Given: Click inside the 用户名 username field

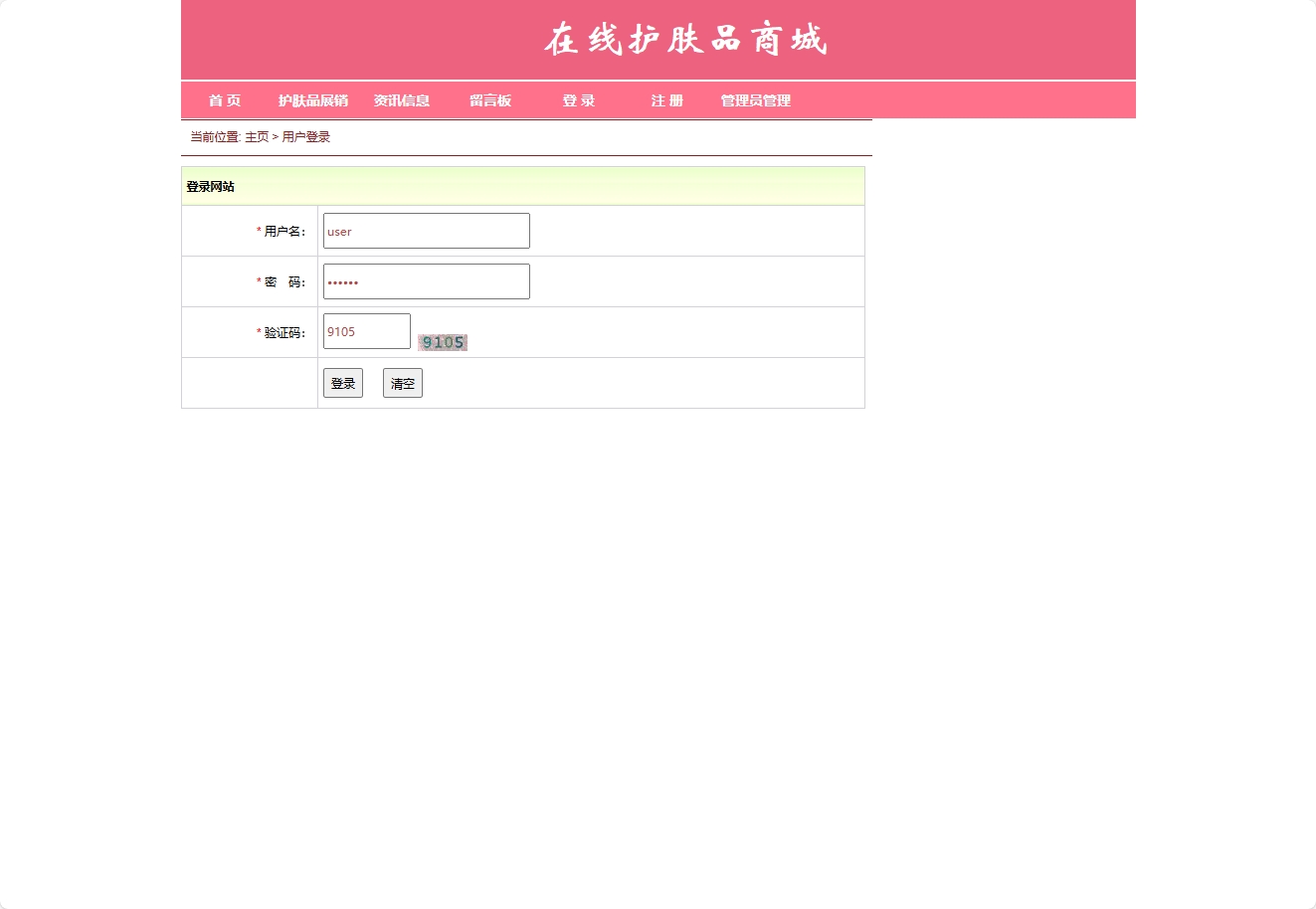Looking at the screenshot, I should [425, 231].
